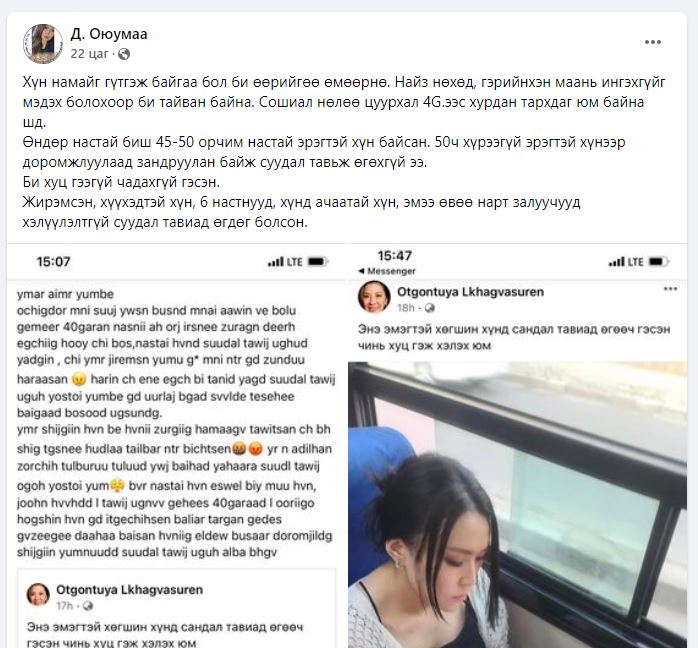Click the post text beginning Хүн намайг гүтгэж
This screenshot has width=698, height=648.
click(x=344, y=152)
